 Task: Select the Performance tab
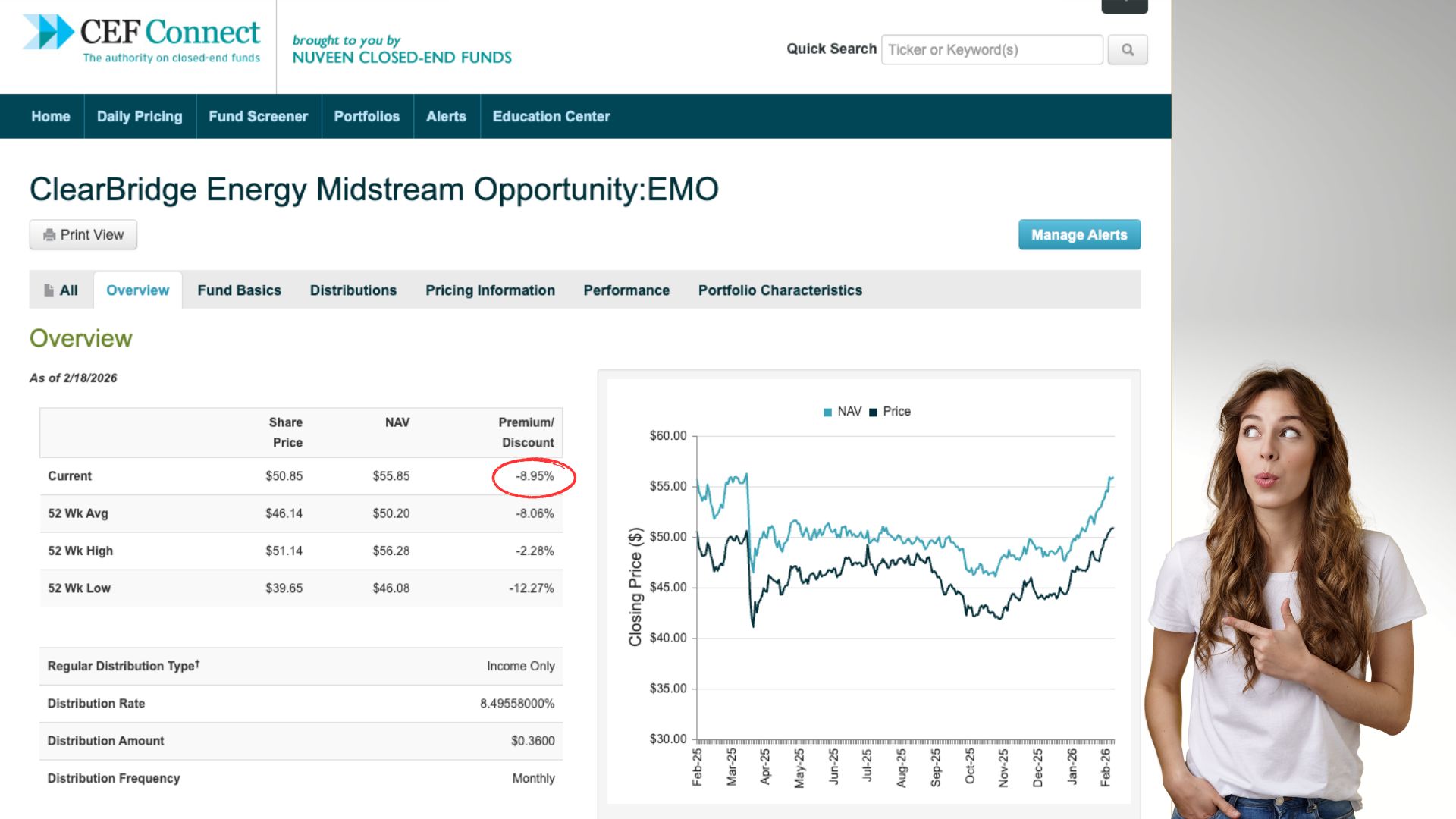point(626,290)
